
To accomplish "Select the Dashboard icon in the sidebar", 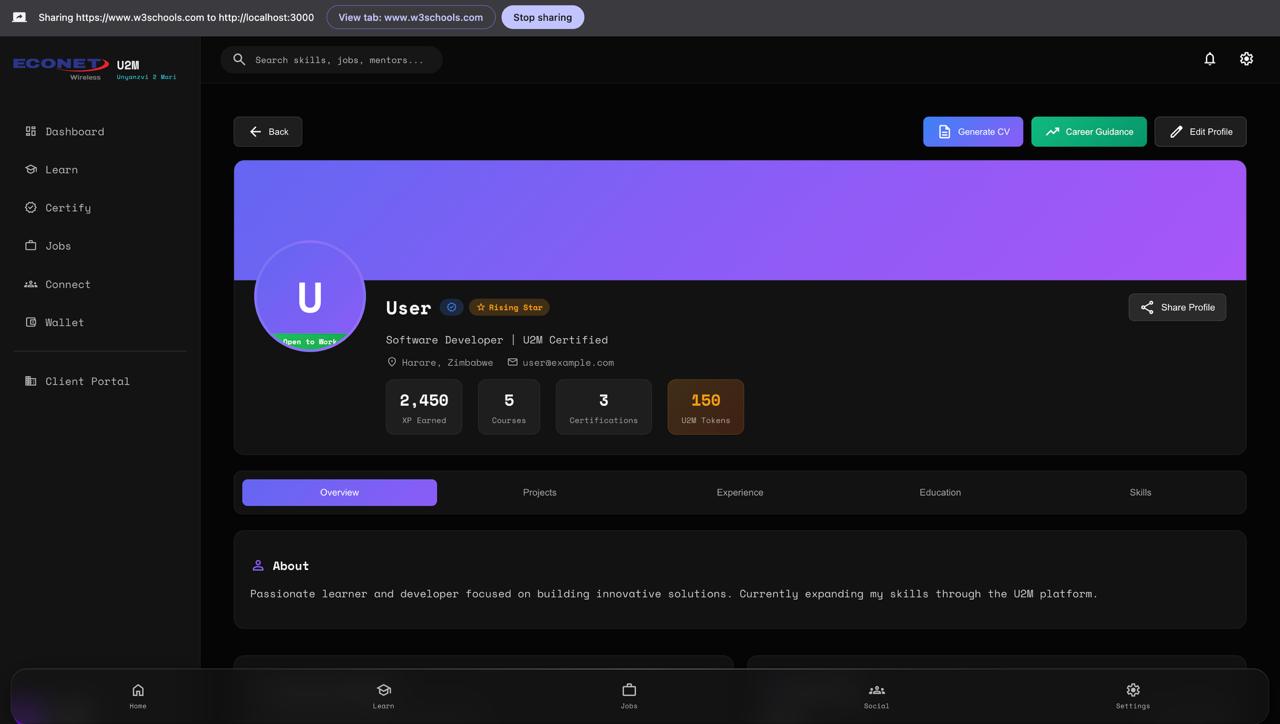I will pos(31,131).
